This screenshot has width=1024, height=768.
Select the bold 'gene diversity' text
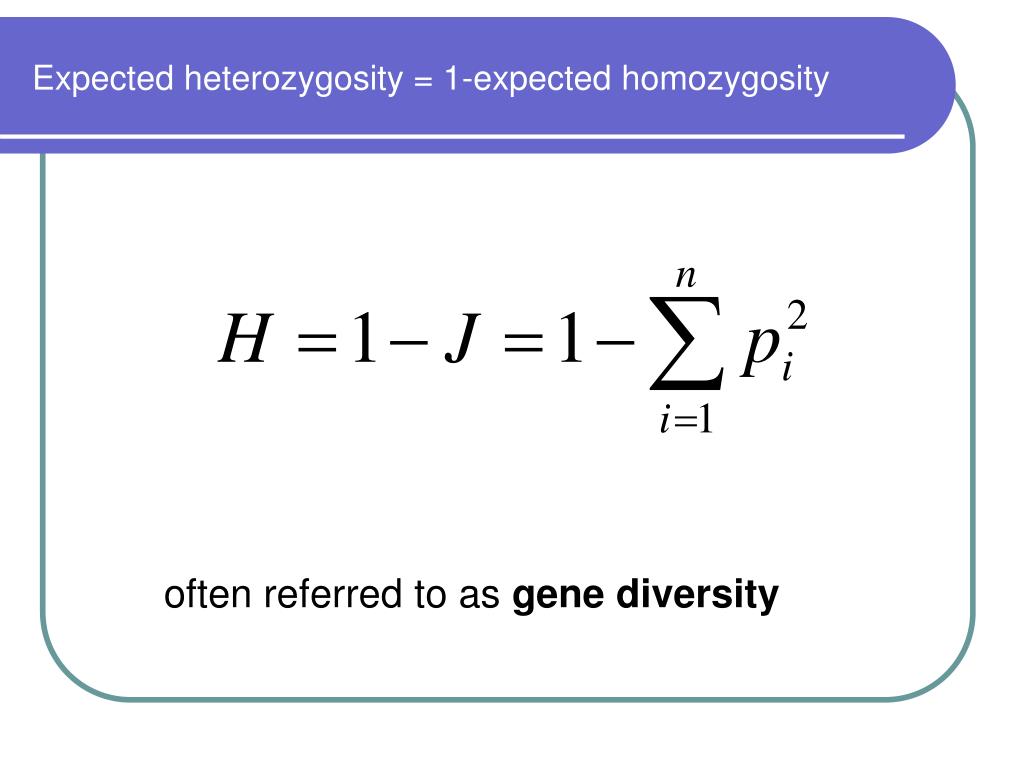point(645,596)
